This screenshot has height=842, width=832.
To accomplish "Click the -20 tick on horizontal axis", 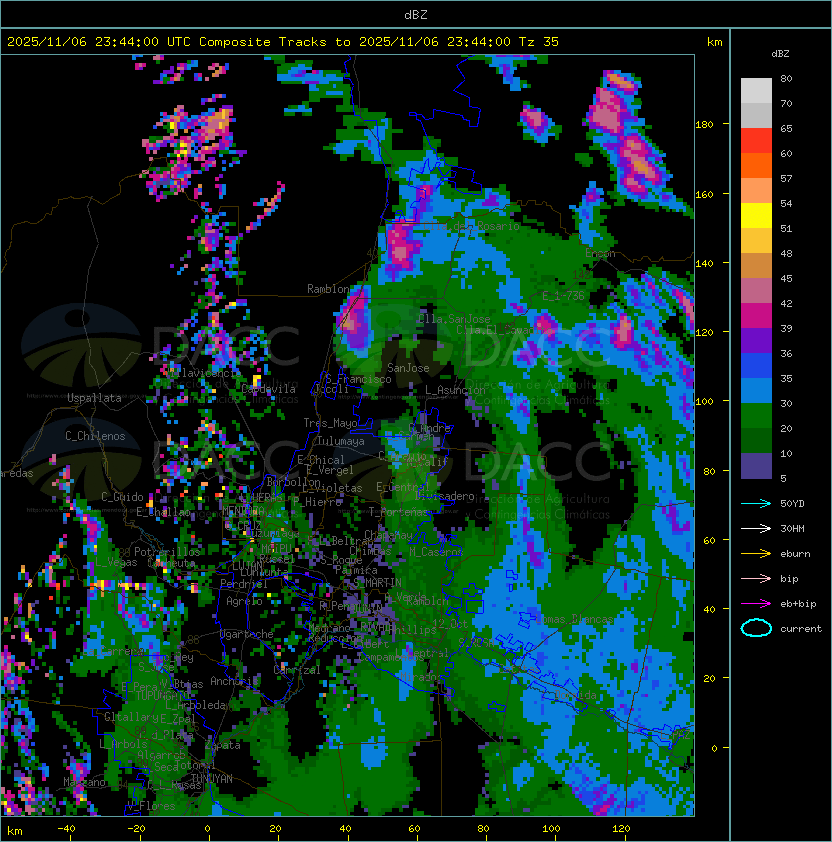I will [x=136, y=829].
